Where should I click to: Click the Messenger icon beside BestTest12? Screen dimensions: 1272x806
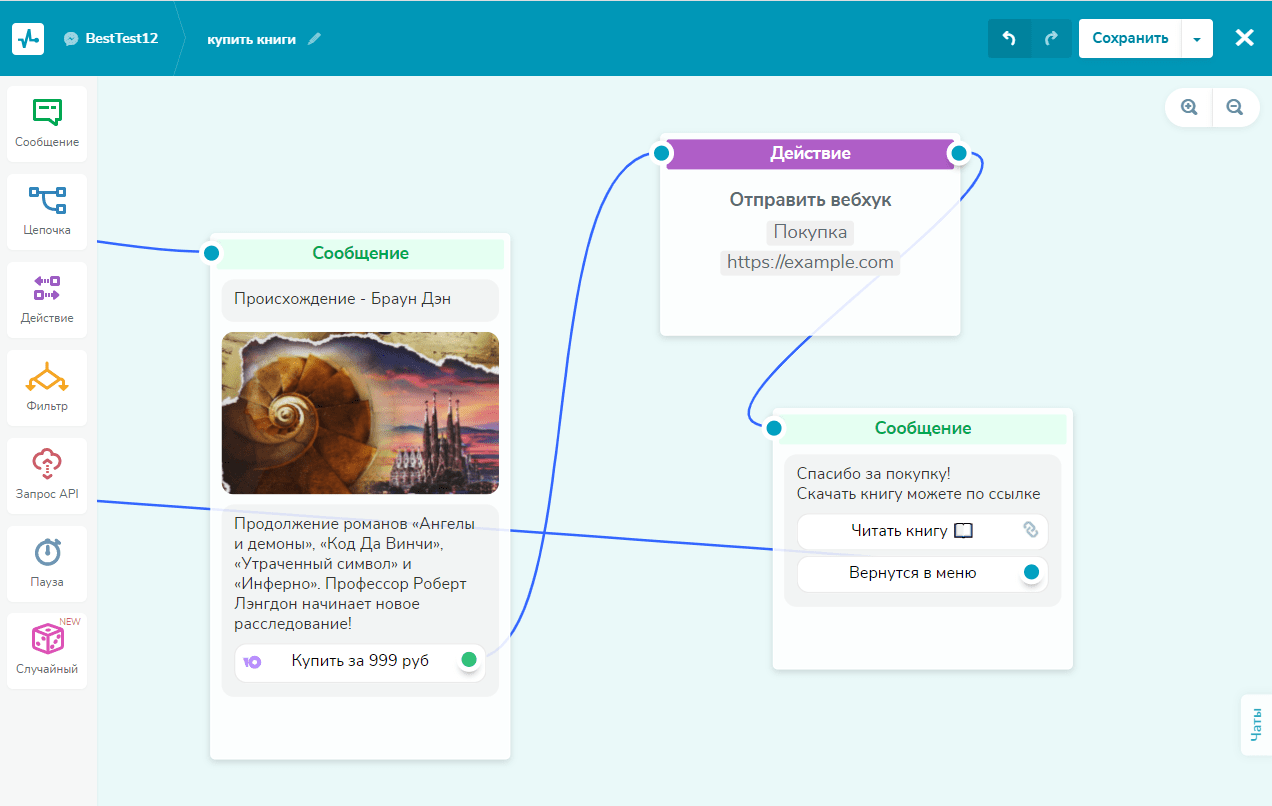(71, 39)
